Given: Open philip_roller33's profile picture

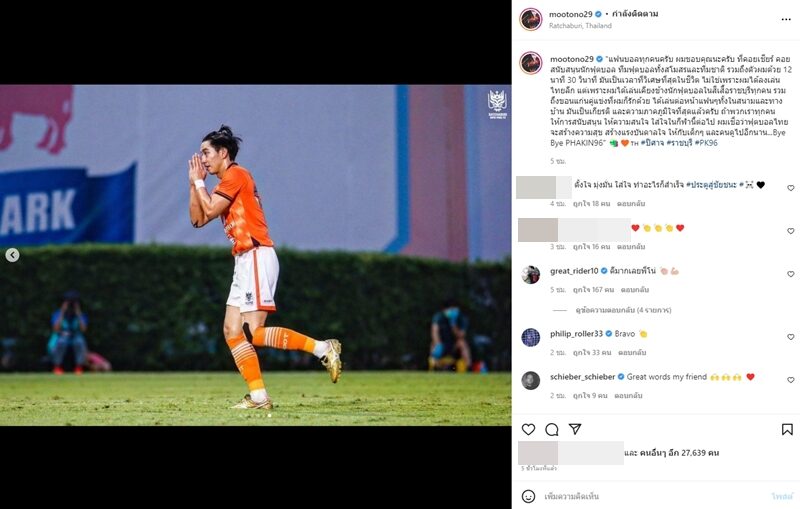Looking at the screenshot, I should click(531, 338).
